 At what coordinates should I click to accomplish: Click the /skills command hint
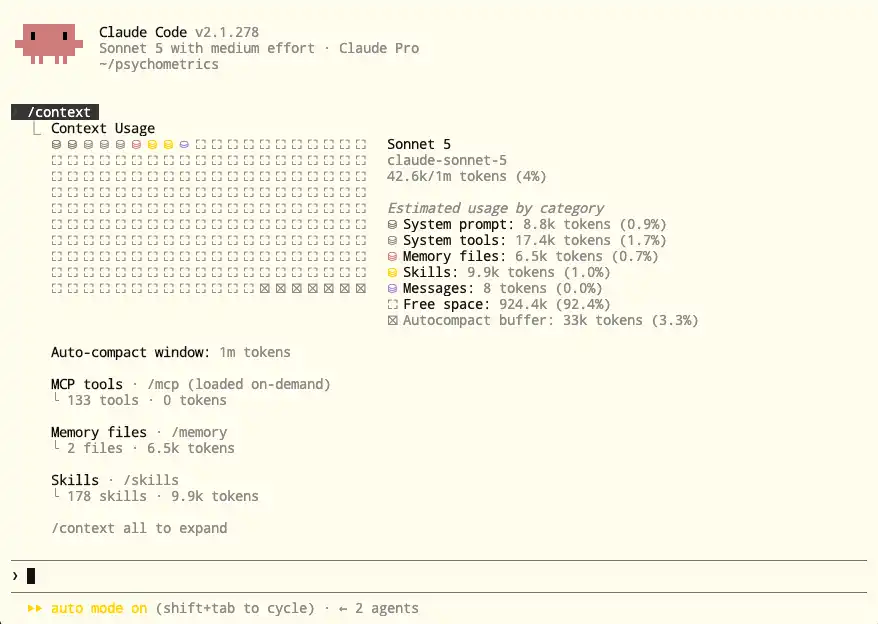(151, 480)
